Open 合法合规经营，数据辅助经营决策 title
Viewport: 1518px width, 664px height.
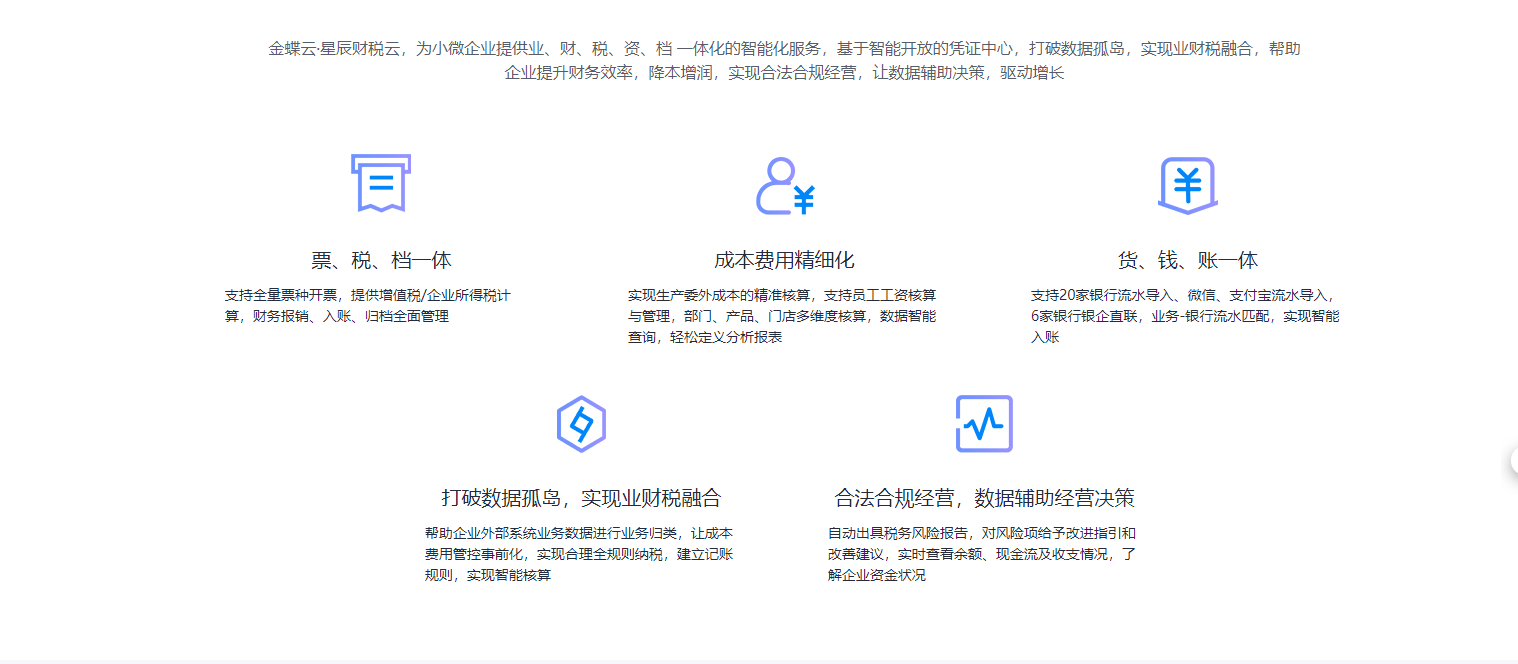coord(984,498)
